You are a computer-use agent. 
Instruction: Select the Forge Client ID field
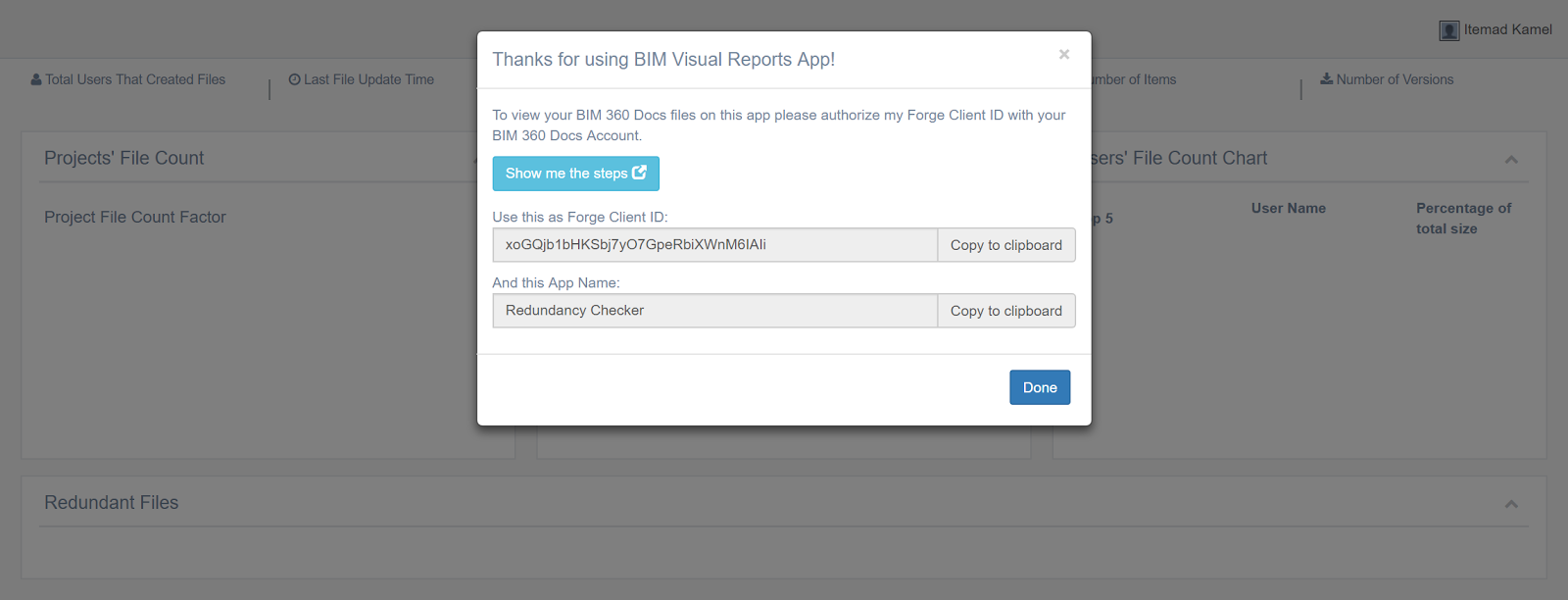(x=715, y=245)
